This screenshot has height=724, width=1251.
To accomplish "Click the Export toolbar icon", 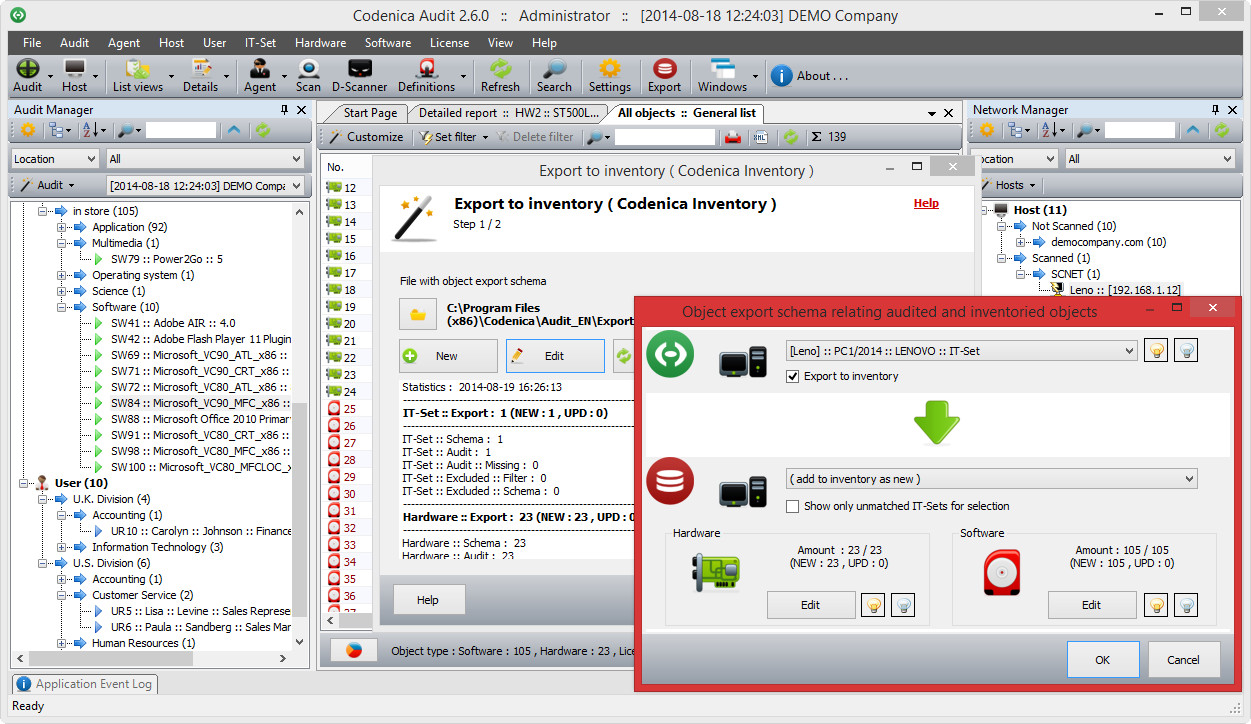I will [665, 69].
